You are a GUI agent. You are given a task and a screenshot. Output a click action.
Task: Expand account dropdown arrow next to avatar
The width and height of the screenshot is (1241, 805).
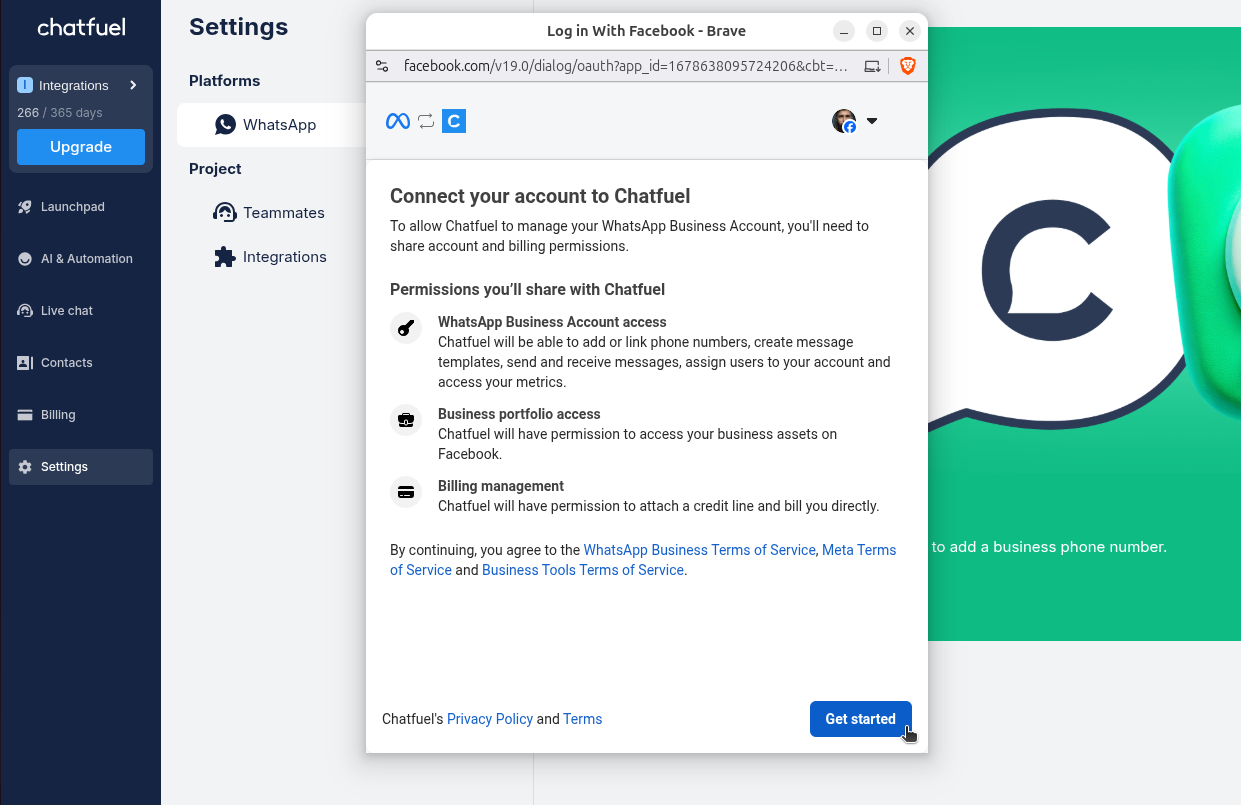(872, 121)
